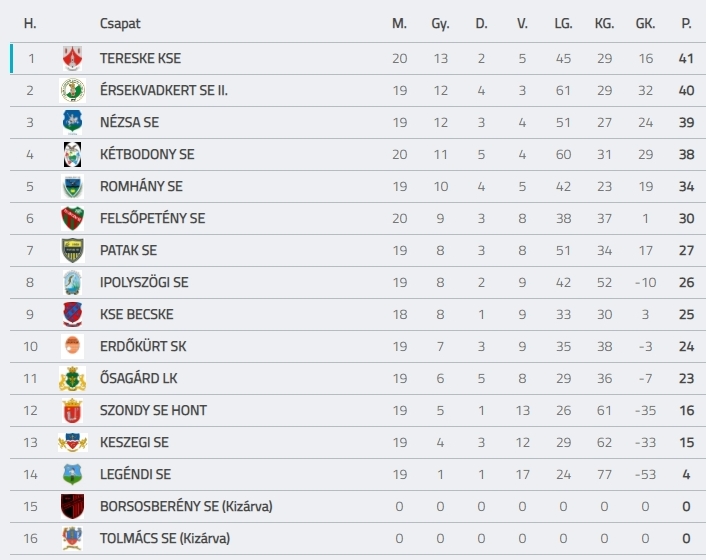Select the Ősagárd LK coat of arms
The height and width of the screenshot is (560, 706).
72,378
